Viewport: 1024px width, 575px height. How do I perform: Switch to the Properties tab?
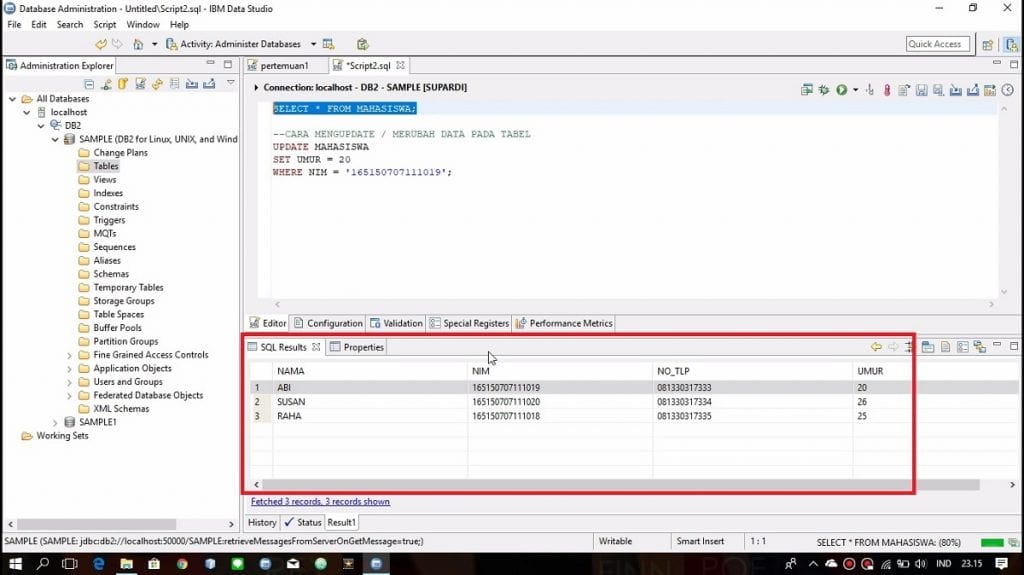(x=357, y=347)
